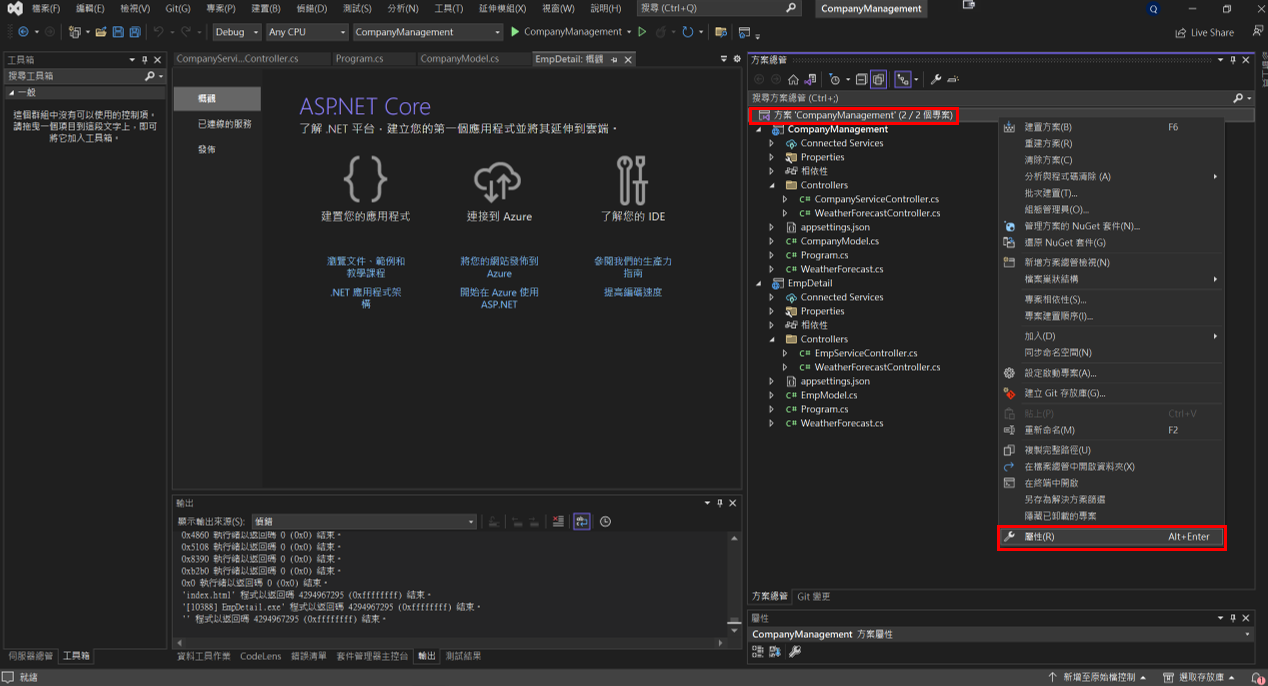This screenshot has height=686, width=1268.
Task: Close the EmpDetail 概觀 tab
Action: tap(628, 59)
